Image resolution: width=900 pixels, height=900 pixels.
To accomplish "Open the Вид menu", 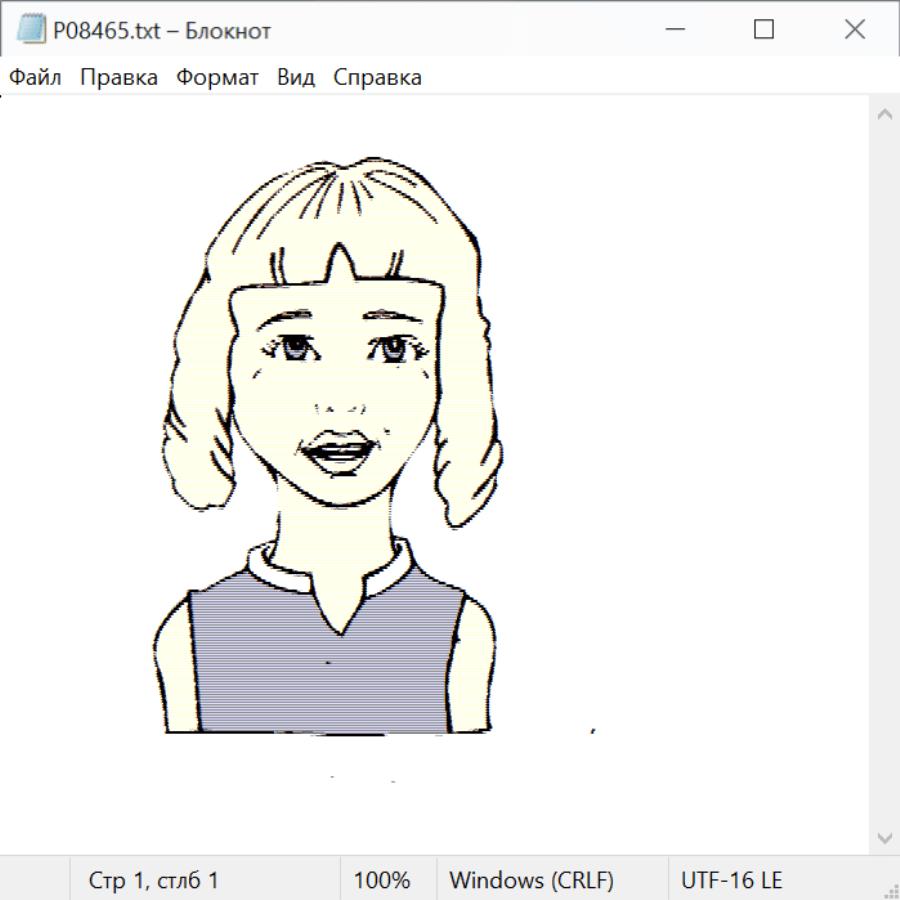I will [296, 78].
